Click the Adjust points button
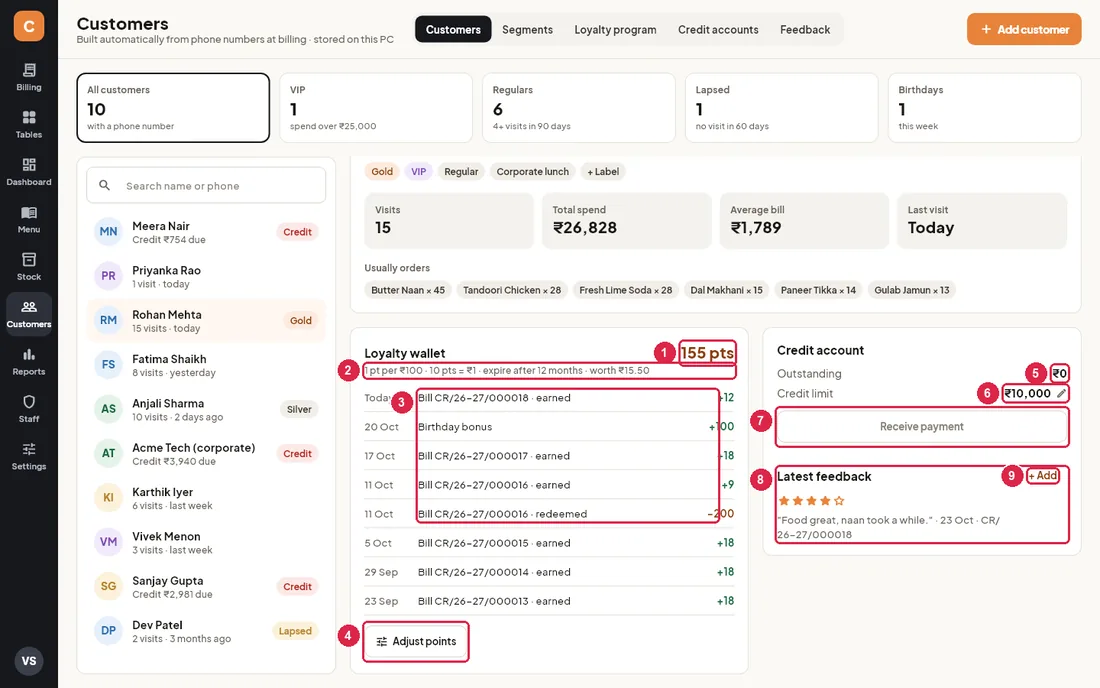This screenshot has height=688, width=1100. (x=416, y=641)
